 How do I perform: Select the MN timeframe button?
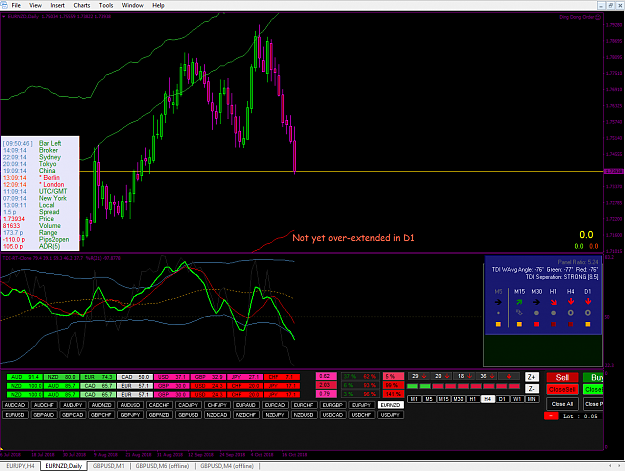coord(531,399)
